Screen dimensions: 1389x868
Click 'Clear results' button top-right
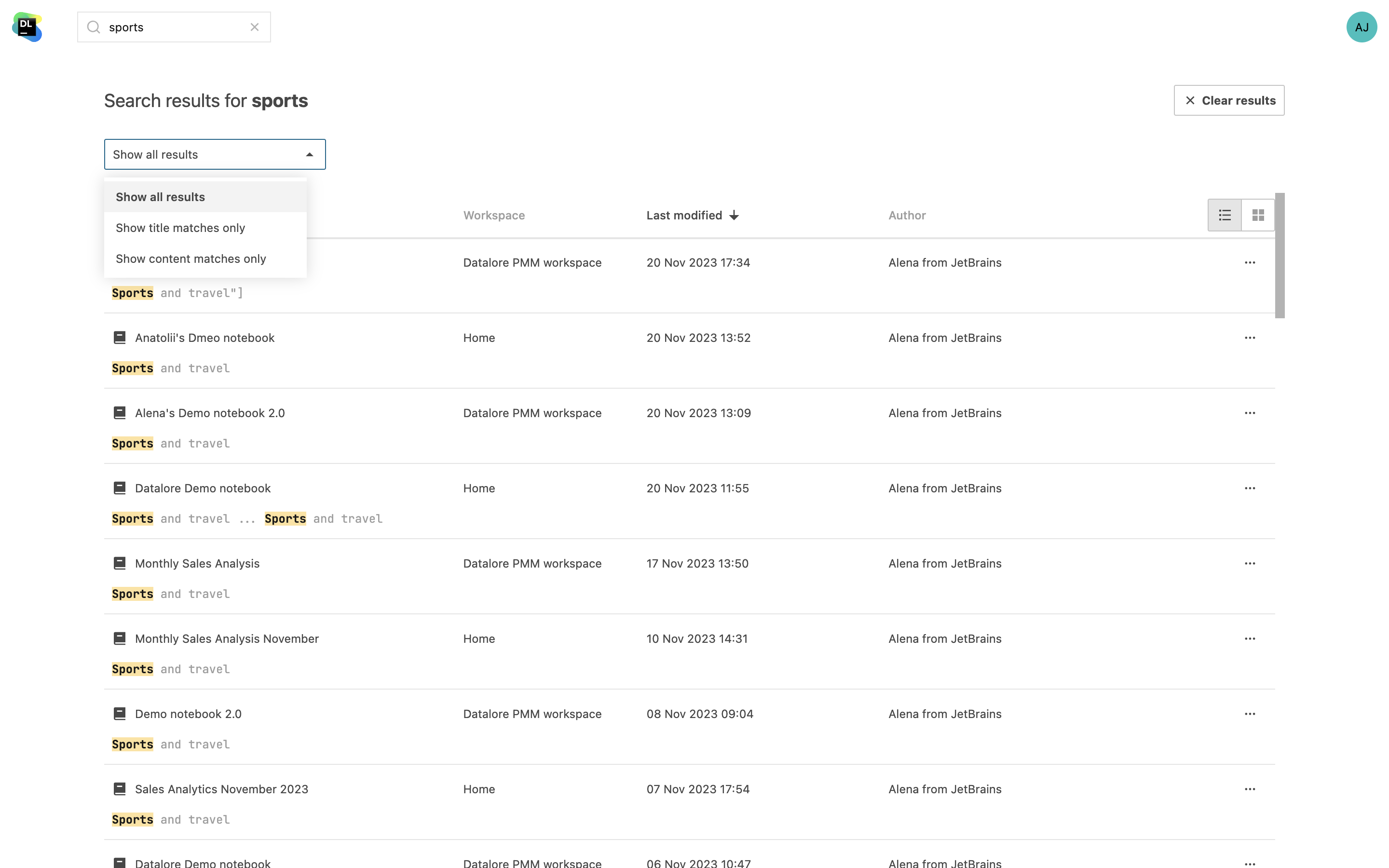1229,100
